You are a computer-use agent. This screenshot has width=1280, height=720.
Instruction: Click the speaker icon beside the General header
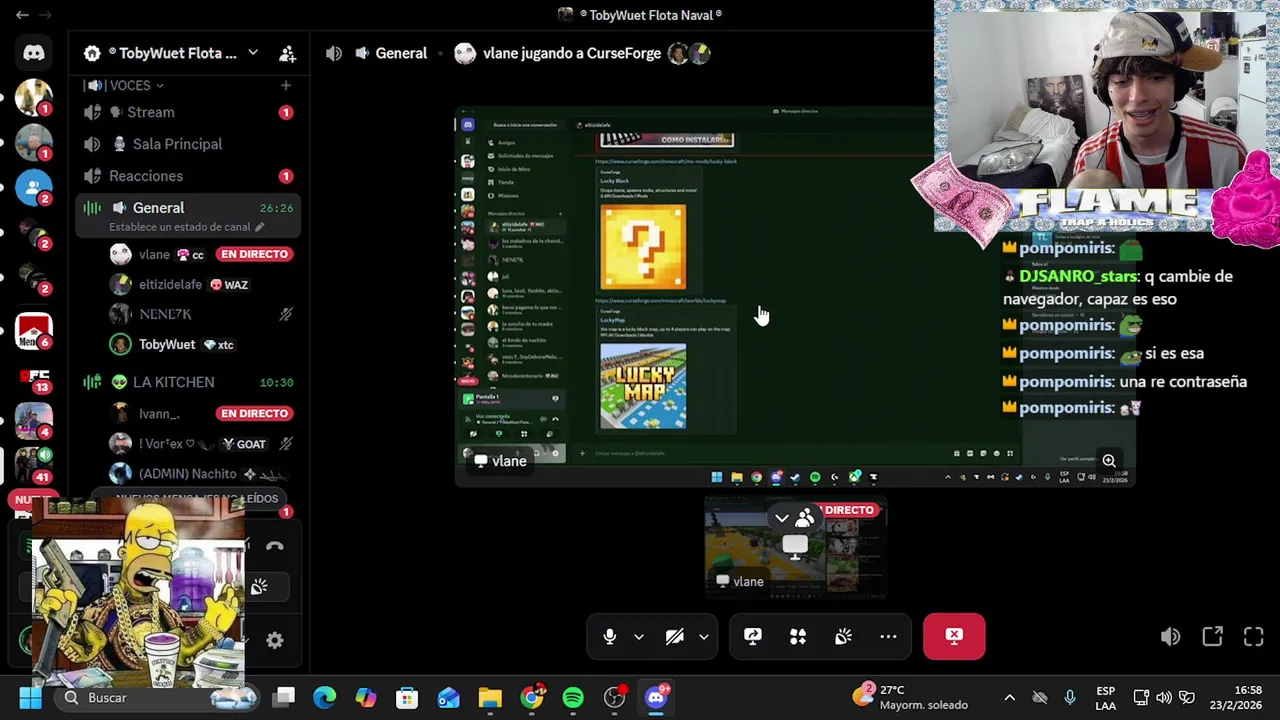[x=334, y=53]
